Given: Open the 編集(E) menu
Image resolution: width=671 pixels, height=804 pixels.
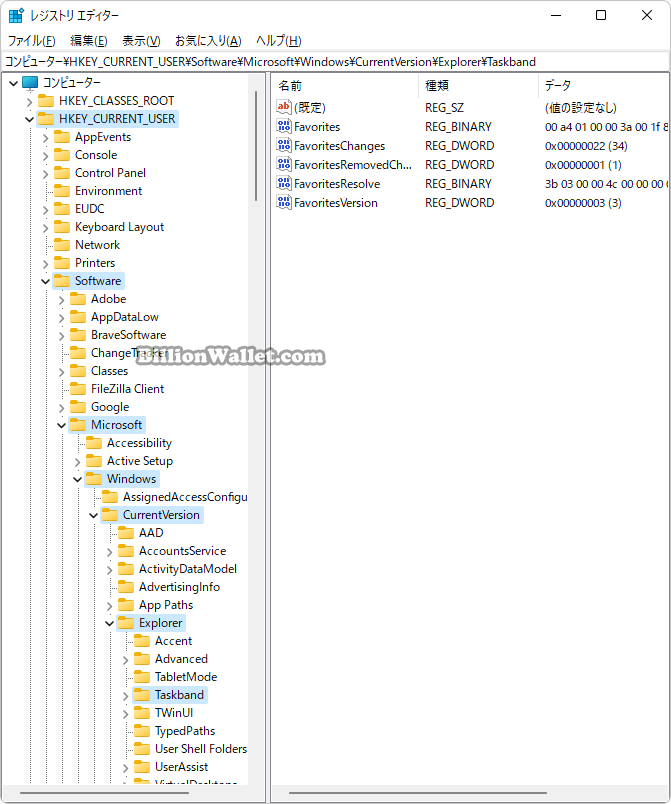Looking at the screenshot, I should point(89,41).
